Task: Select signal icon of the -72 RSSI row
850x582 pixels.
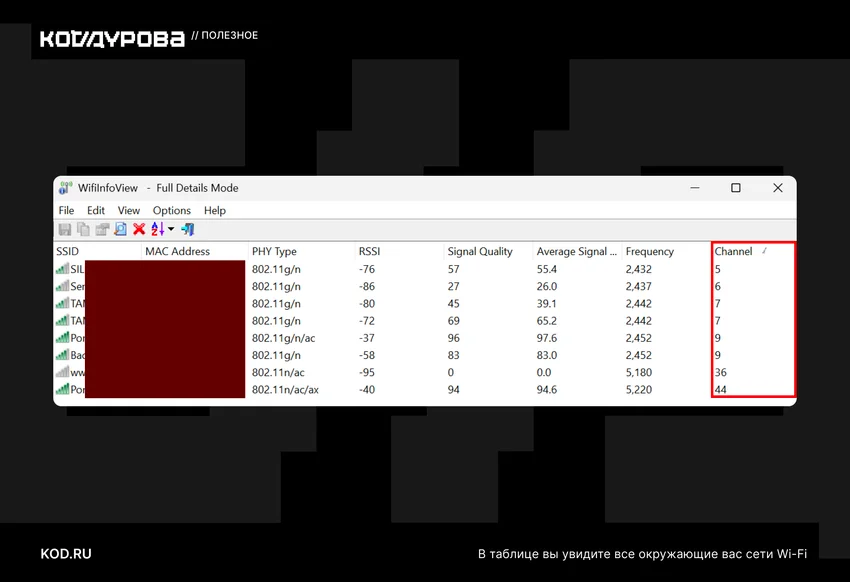Action: point(62,321)
